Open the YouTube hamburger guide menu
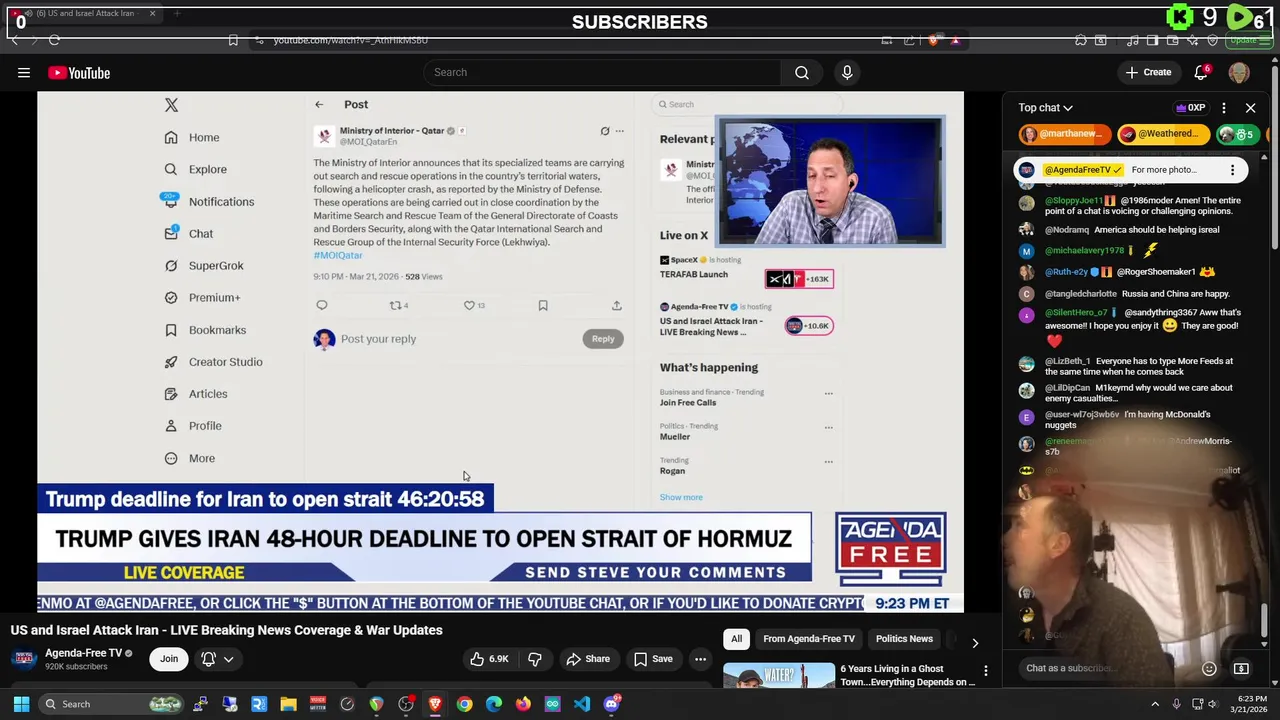The image size is (1280, 720). (x=24, y=73)
